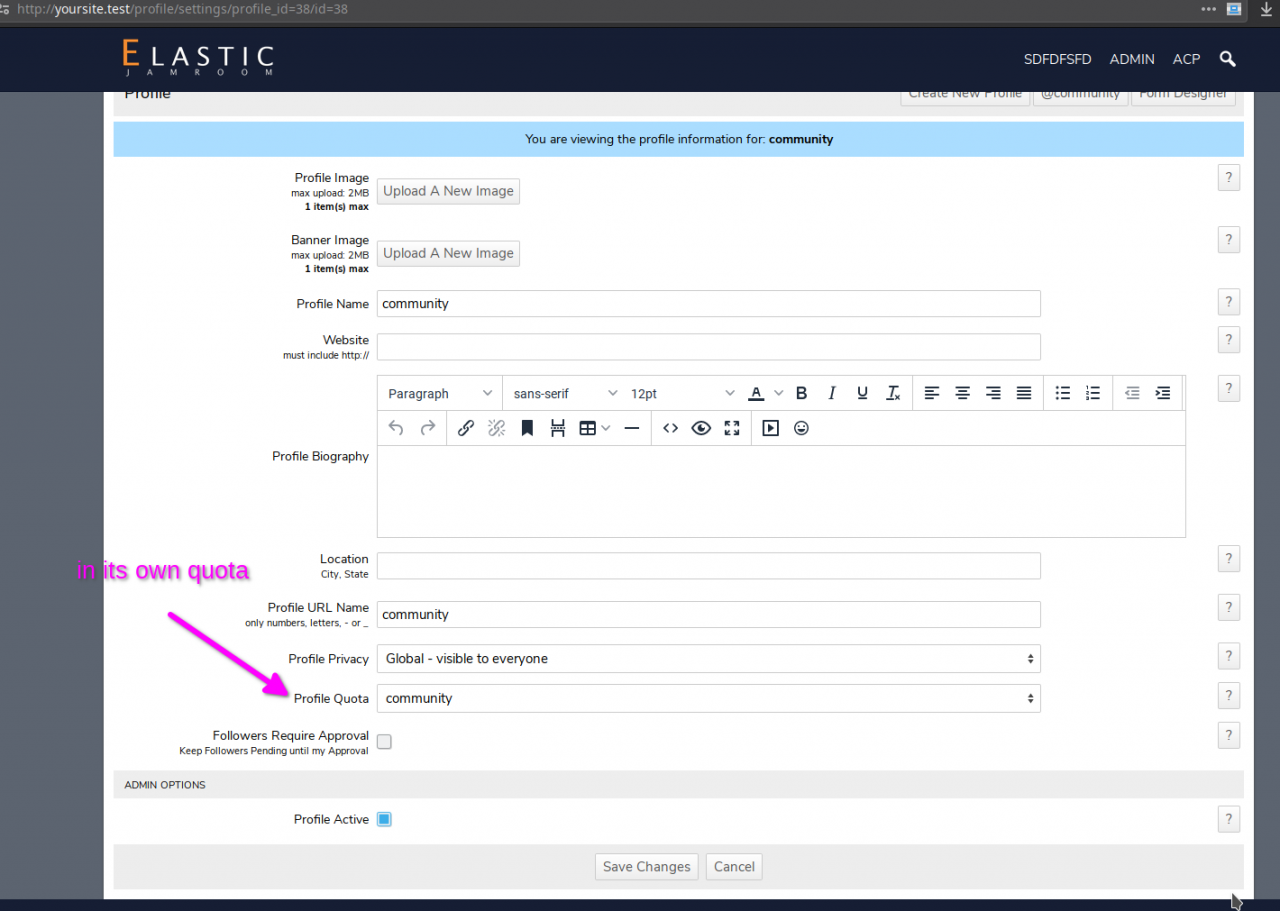Apply italic formatting in editor
The width and height of the screenshot is (1280, 911).
(831, 394)
